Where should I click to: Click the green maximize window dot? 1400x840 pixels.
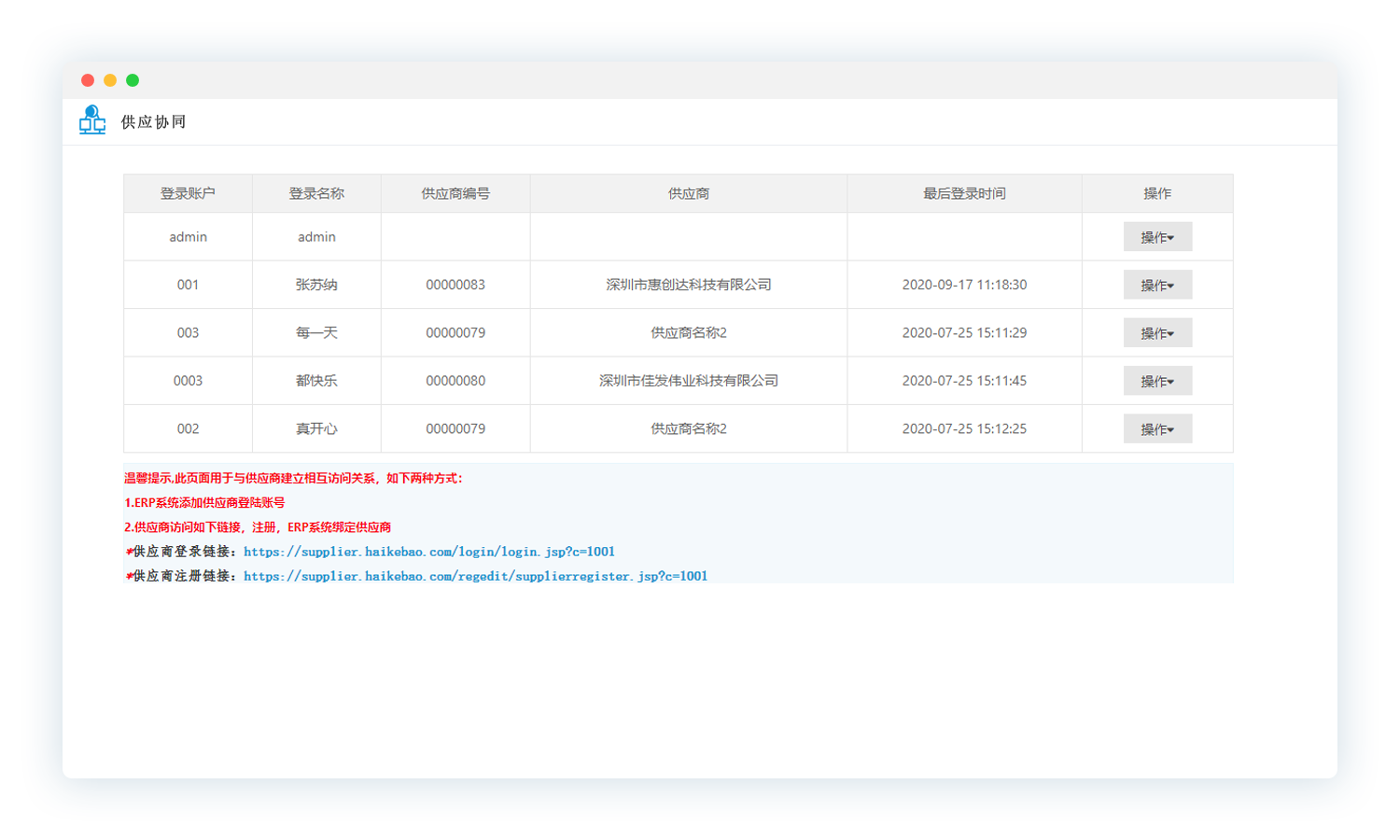pyautogui.click(x=133, y=80)
